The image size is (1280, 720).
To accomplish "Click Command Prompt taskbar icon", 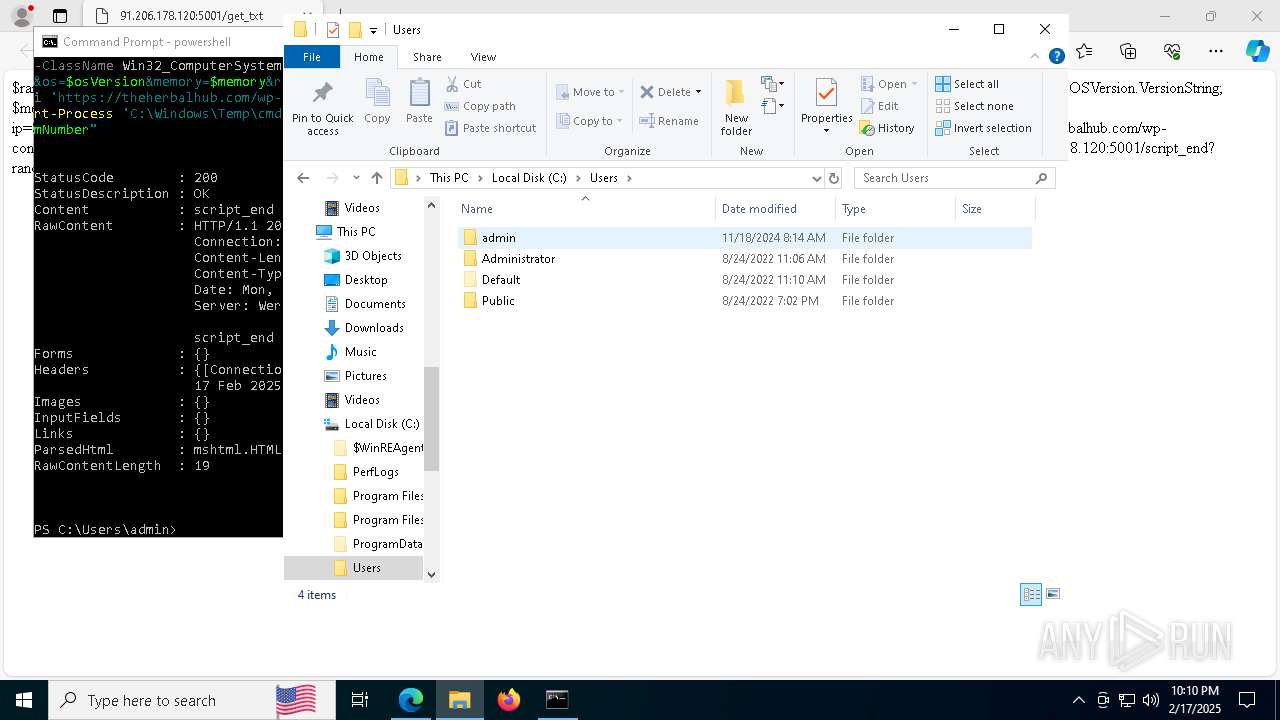I will [557, 700].
